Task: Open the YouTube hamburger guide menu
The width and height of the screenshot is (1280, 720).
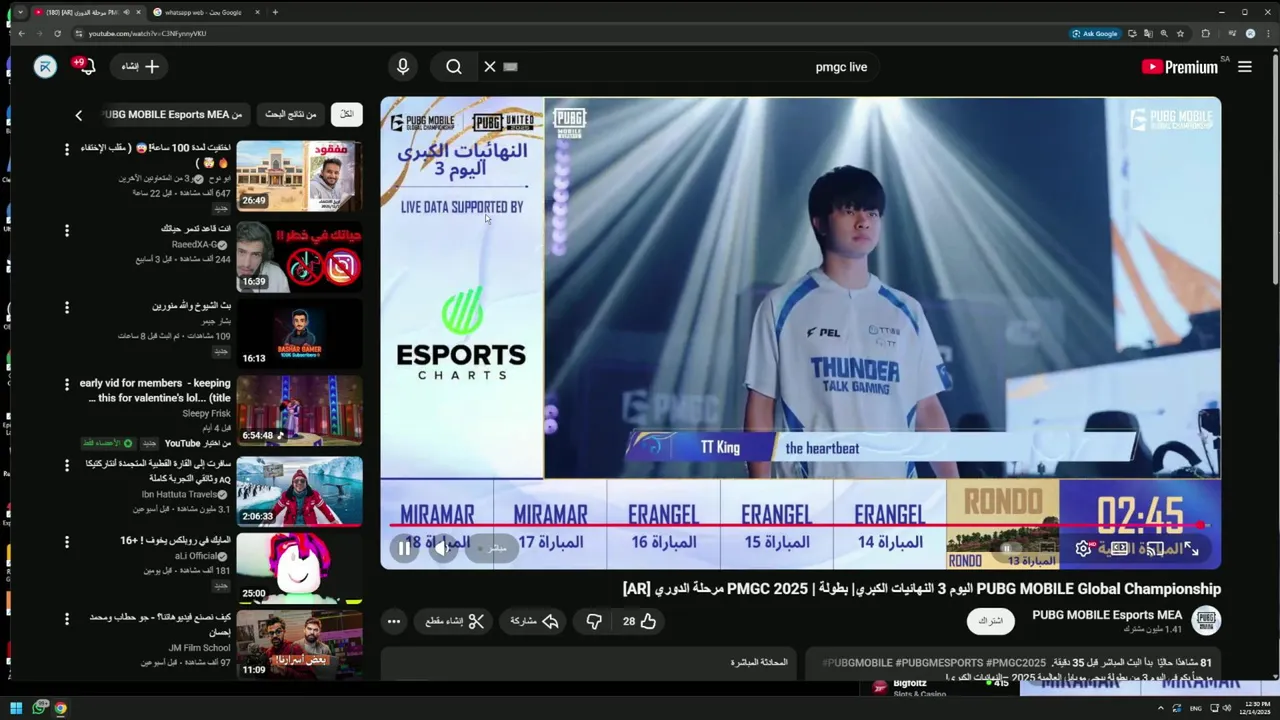Action: [1245, 67]
